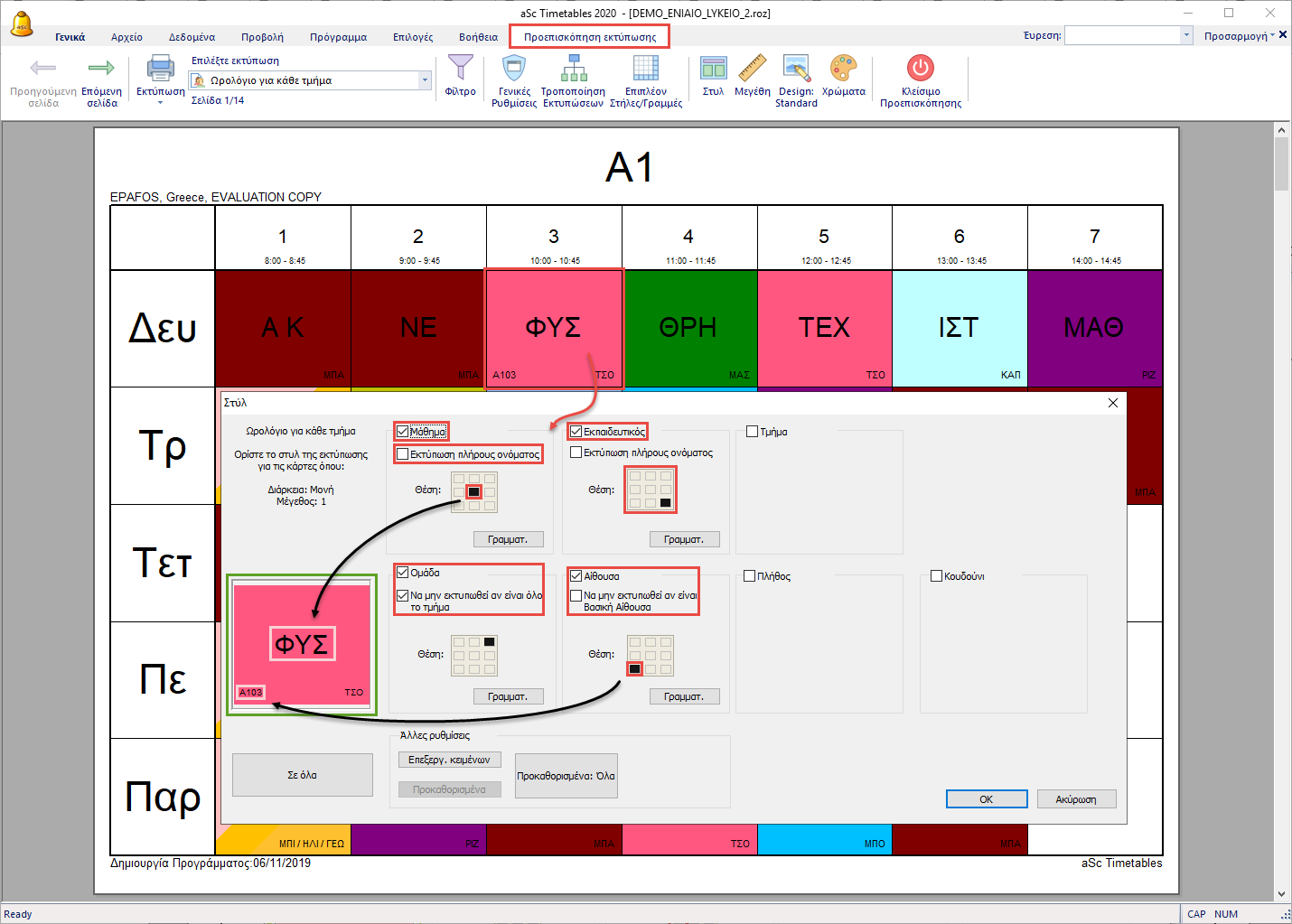1292x924 pixels.
Task: Click the Print printer icon
Action: coord(160,69)
